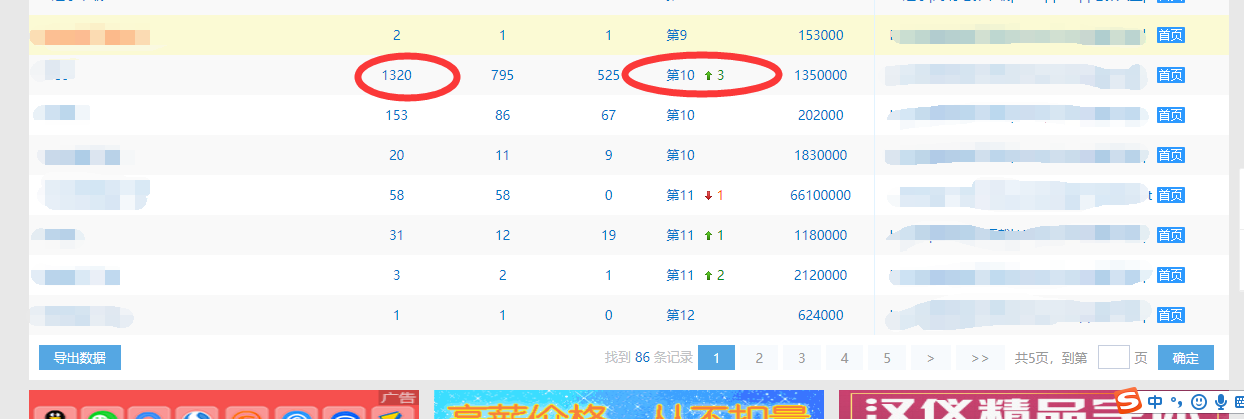Click the 624000 value cell
The image size is (1244, 419).
click(821, 315)
